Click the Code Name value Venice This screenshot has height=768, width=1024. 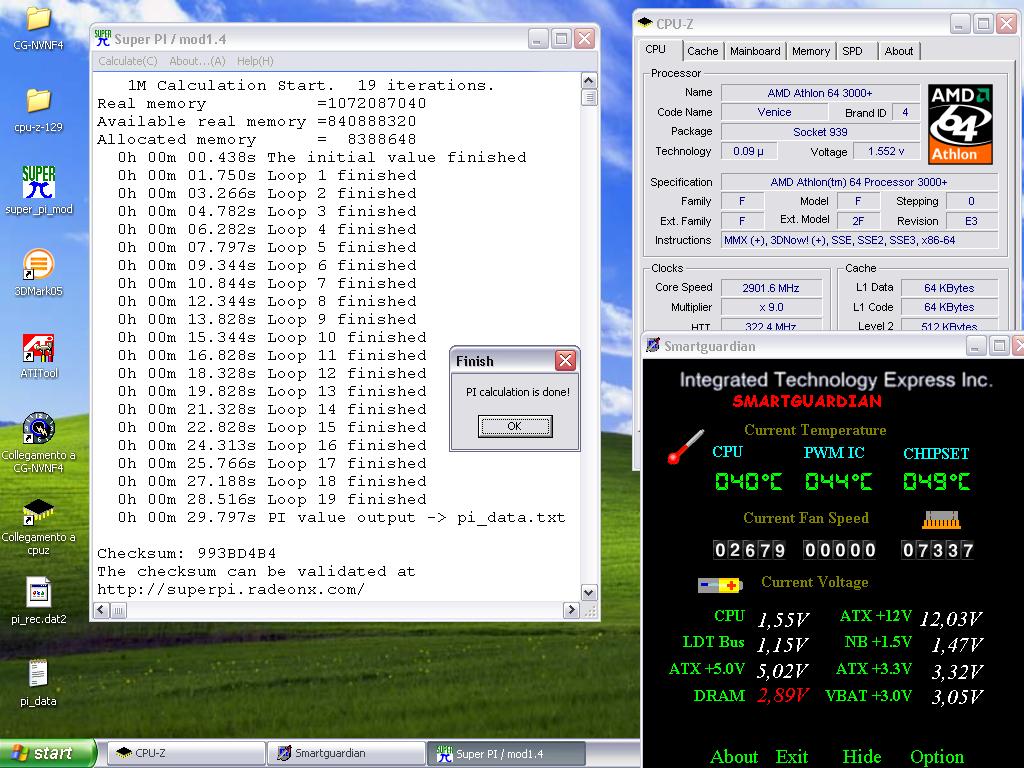coord(774,112)
